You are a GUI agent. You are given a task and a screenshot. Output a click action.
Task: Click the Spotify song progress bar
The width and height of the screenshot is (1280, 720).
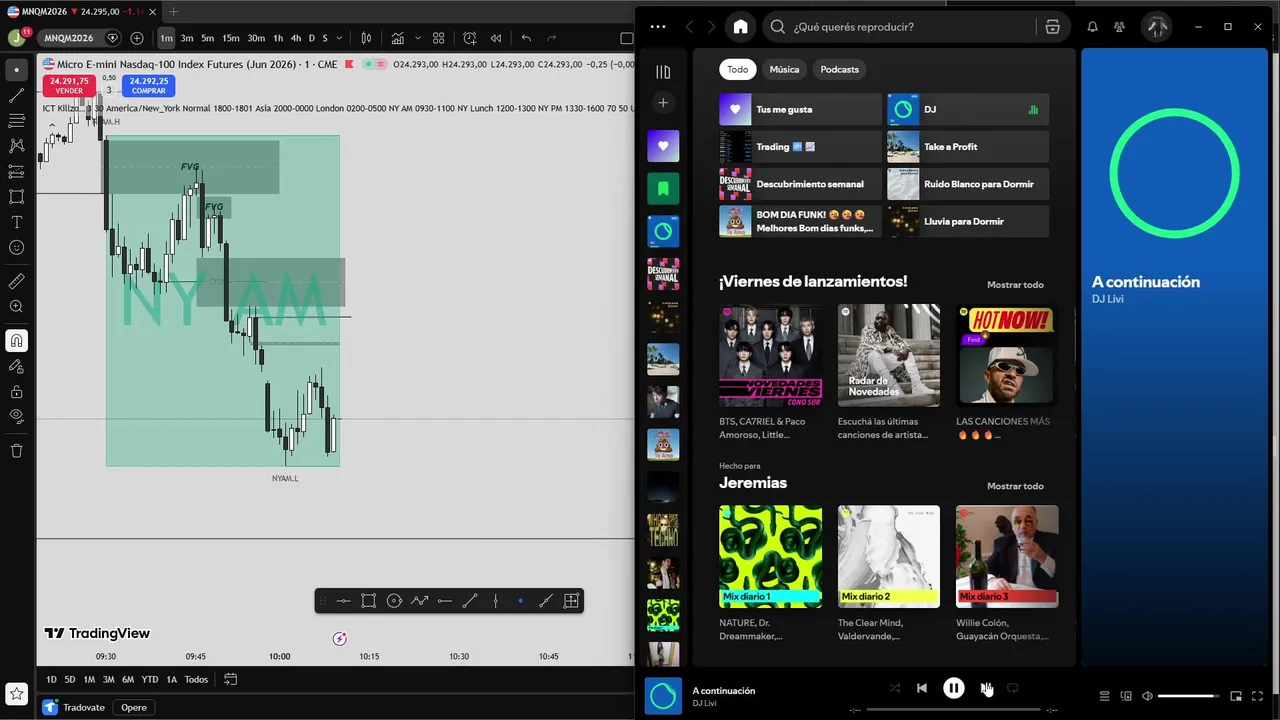954,709
